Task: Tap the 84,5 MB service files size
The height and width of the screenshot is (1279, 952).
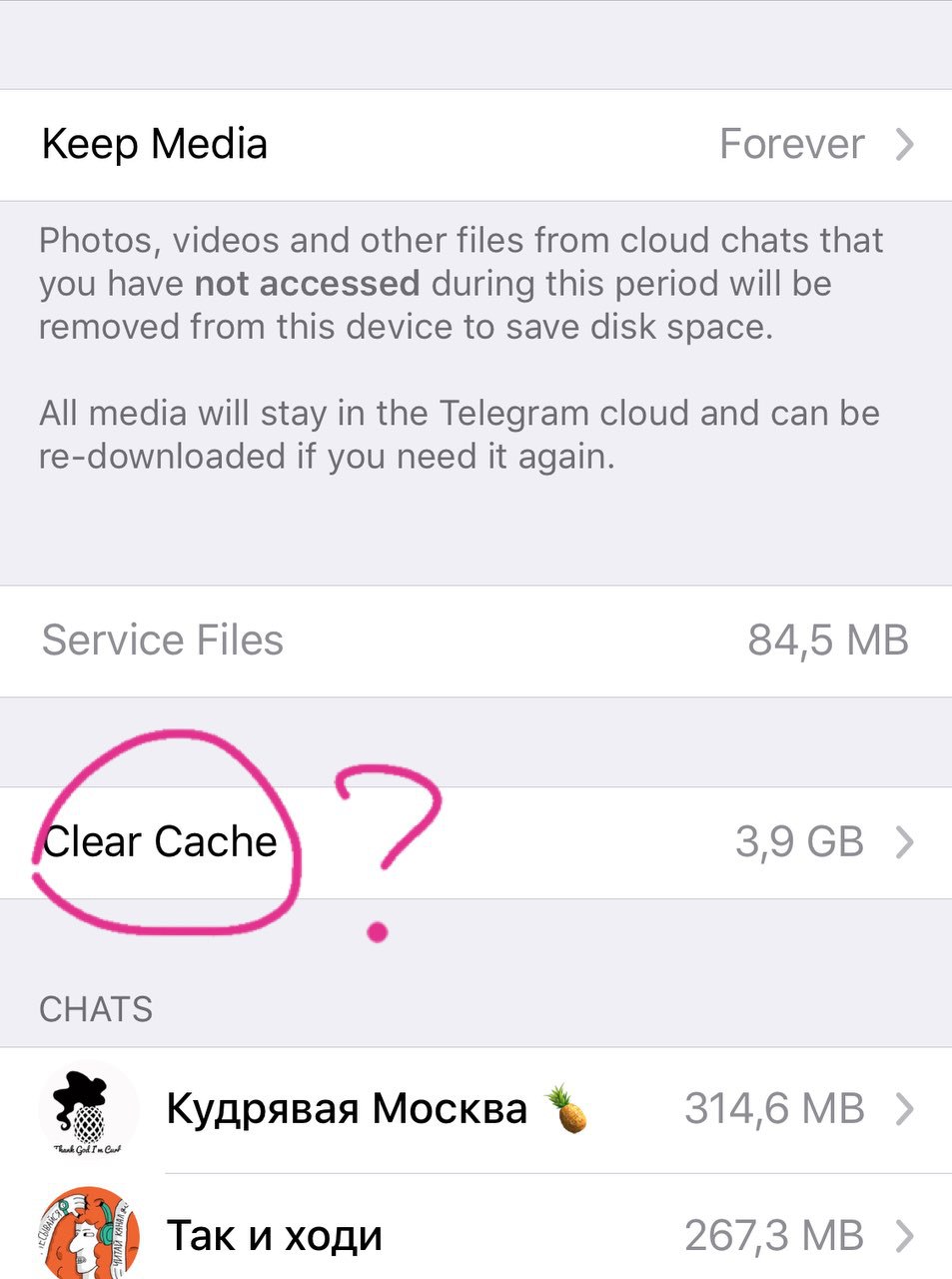Action: coord(828,640)
